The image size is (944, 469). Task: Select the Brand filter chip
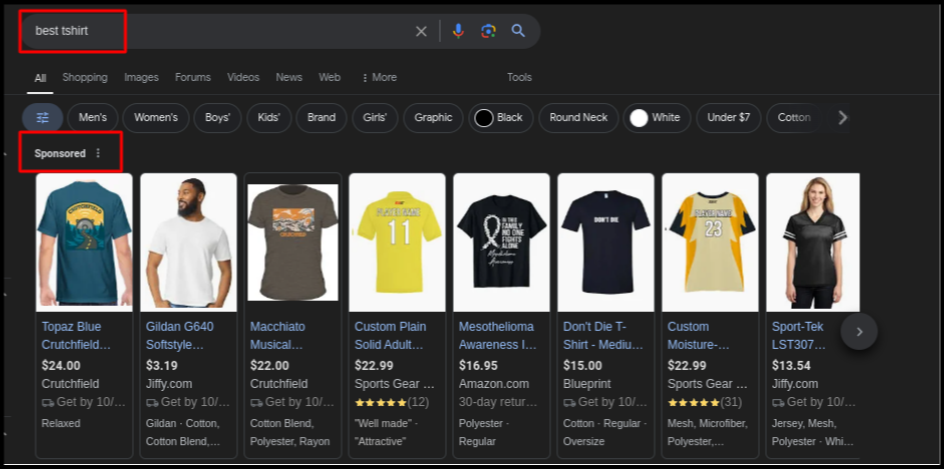[x=321, y=117]
